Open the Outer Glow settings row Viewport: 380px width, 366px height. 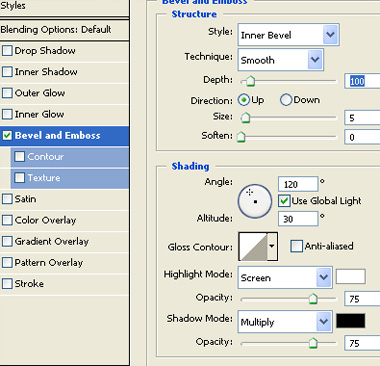click(64, 93)
